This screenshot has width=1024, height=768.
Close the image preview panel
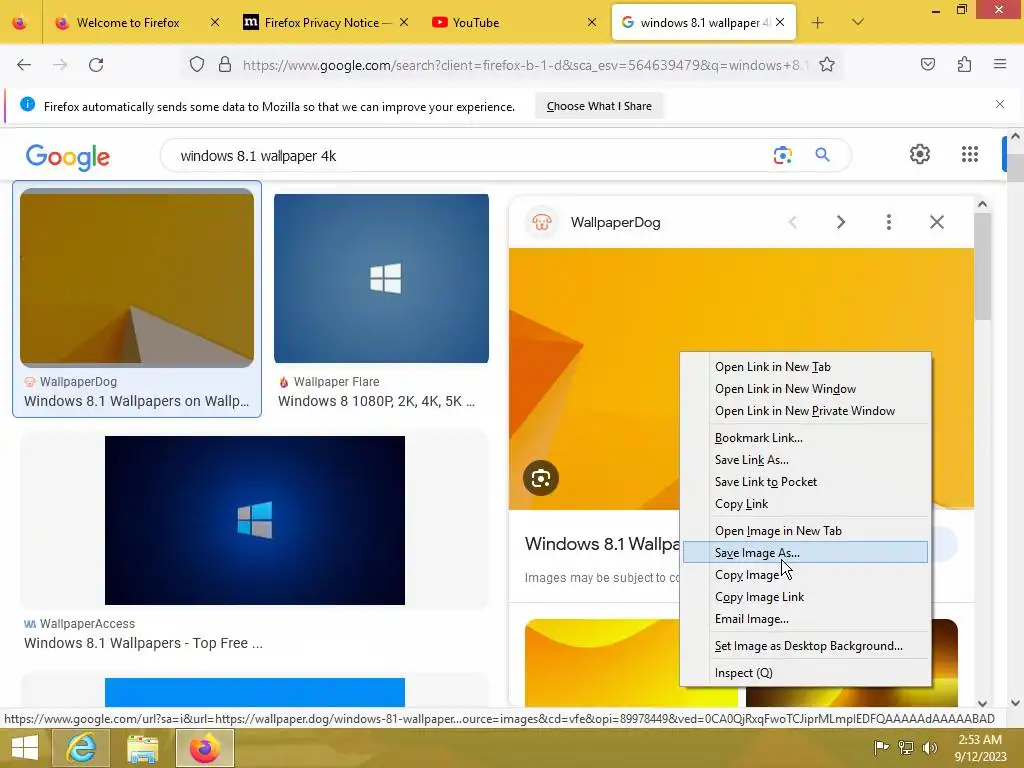(x=936, y=222)
